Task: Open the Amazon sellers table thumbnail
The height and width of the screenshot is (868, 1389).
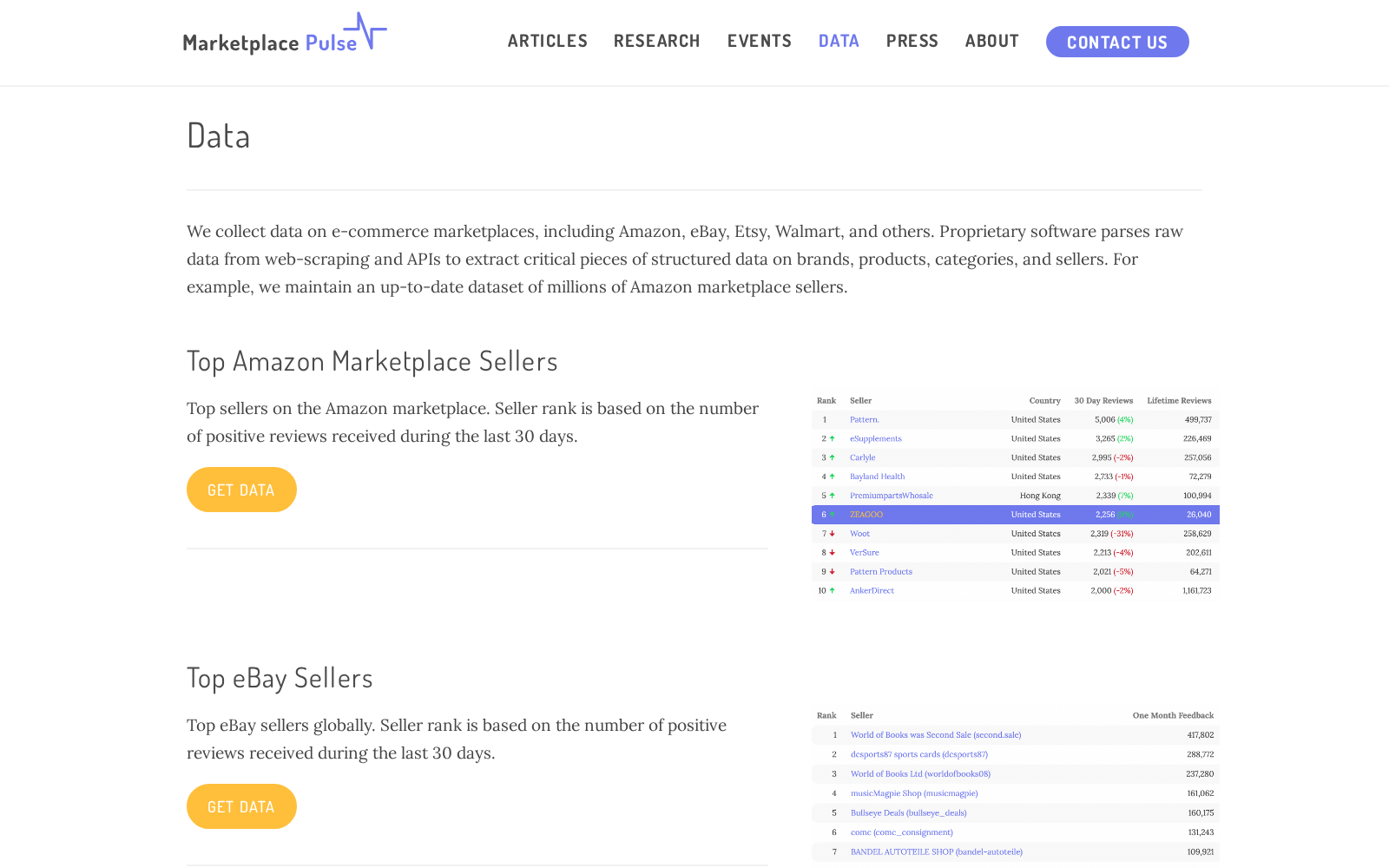Action: (1016, 496)
